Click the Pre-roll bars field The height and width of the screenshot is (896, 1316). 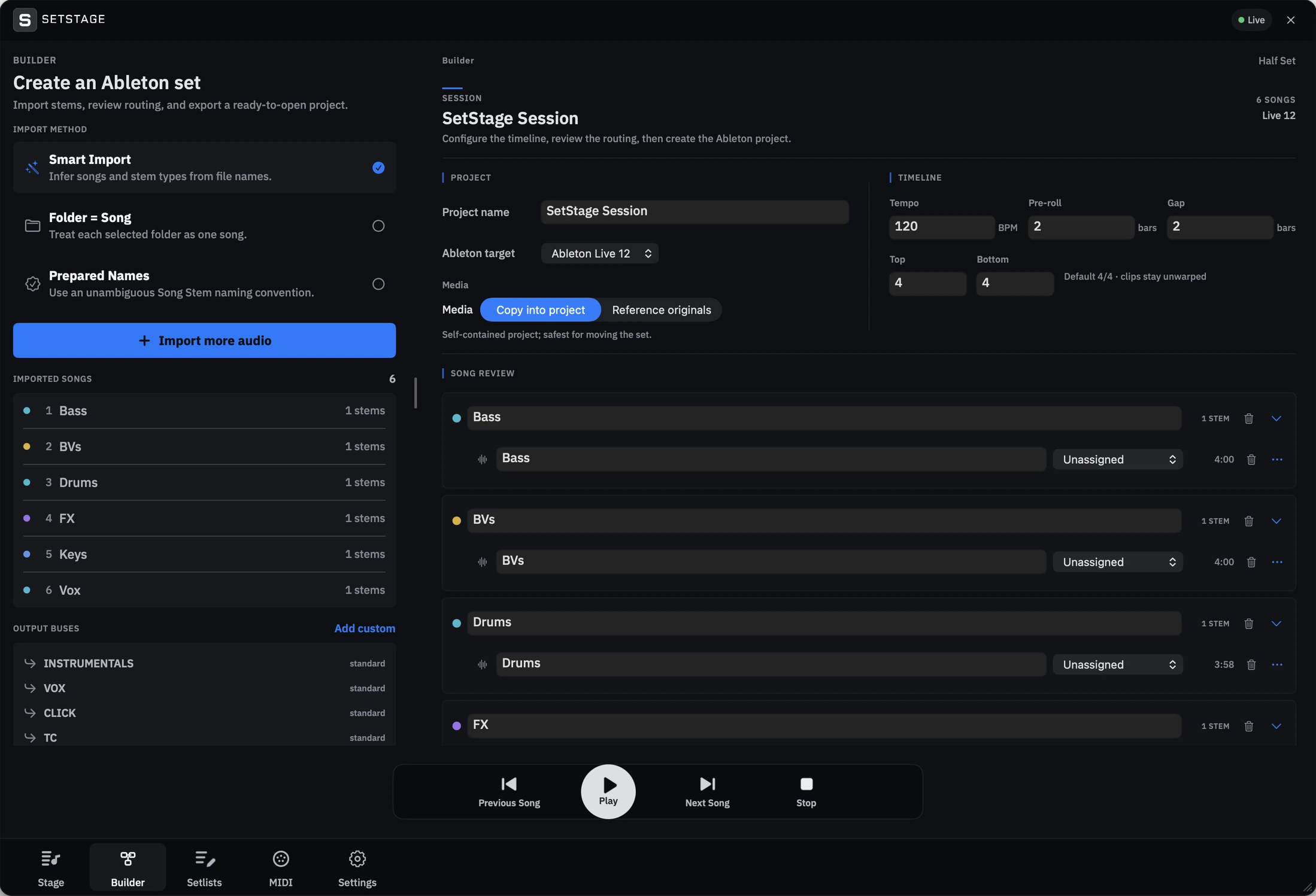1081,227
